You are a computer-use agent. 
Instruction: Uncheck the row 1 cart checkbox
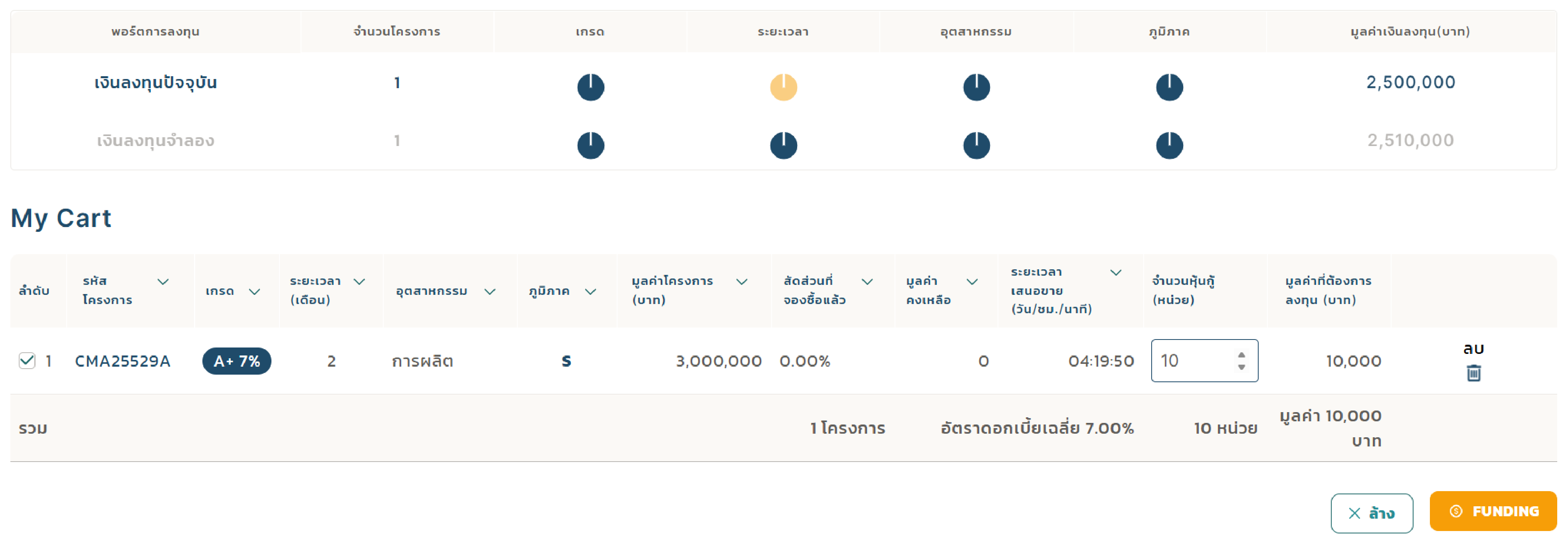point(27,360)
